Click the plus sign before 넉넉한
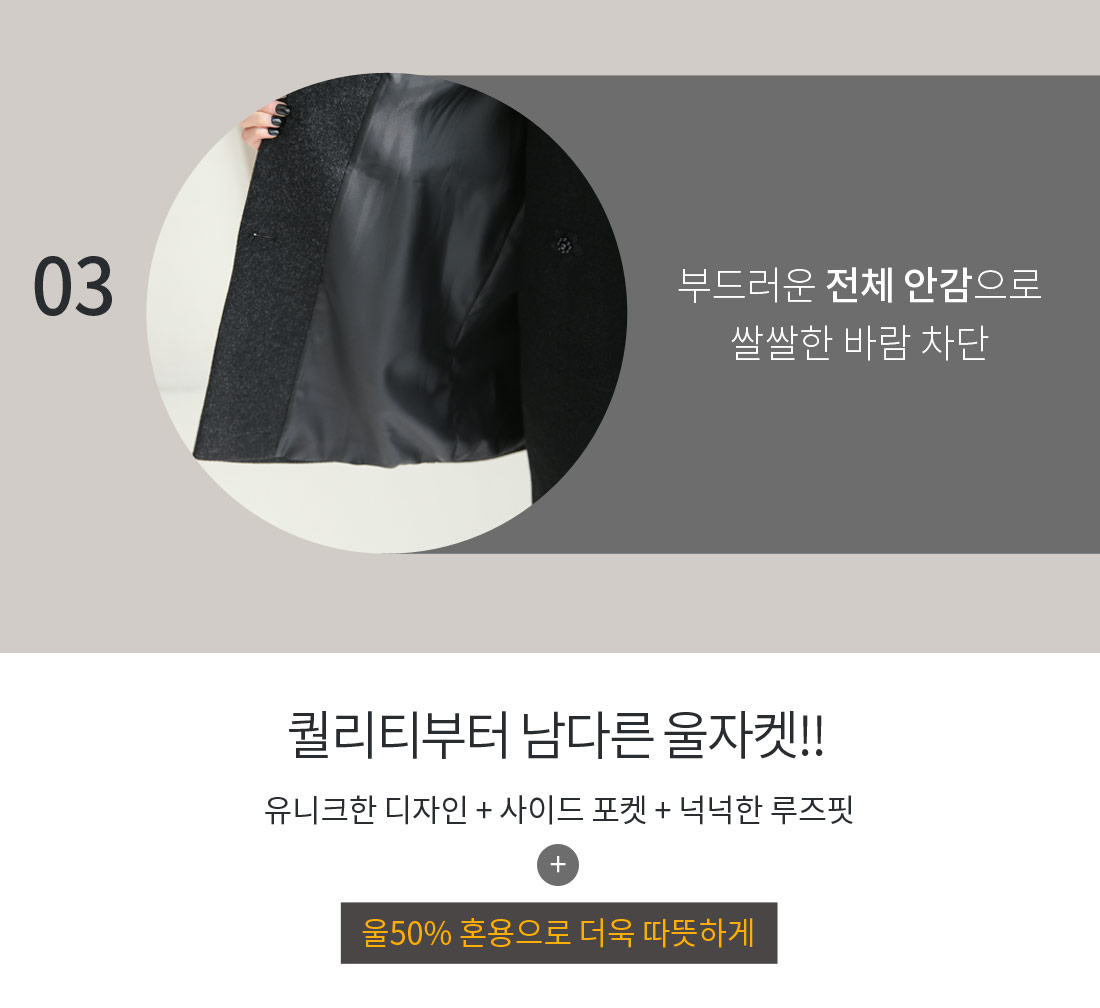This screenshot has width=1100, height=1008. 663,812
